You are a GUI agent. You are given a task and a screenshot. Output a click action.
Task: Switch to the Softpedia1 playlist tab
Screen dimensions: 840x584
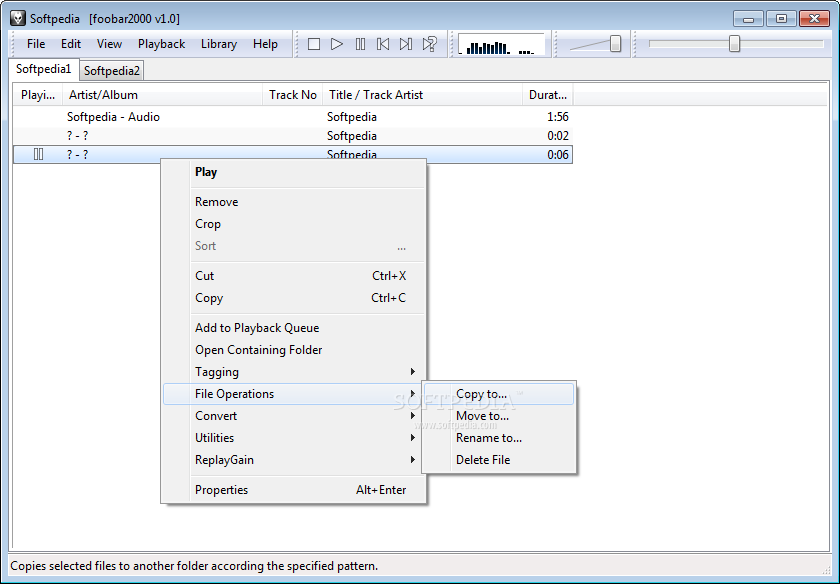(x=44, y=69)
